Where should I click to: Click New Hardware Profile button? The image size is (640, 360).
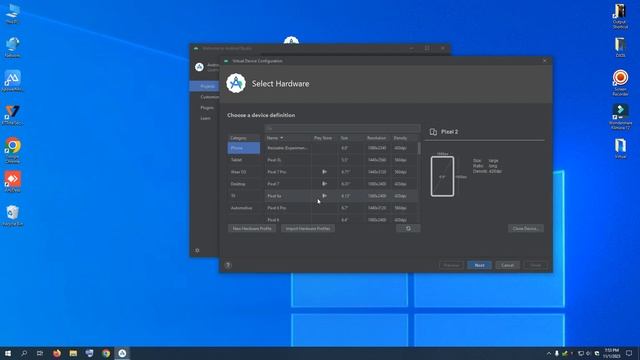pyautogui.click(x=252, y=229)
